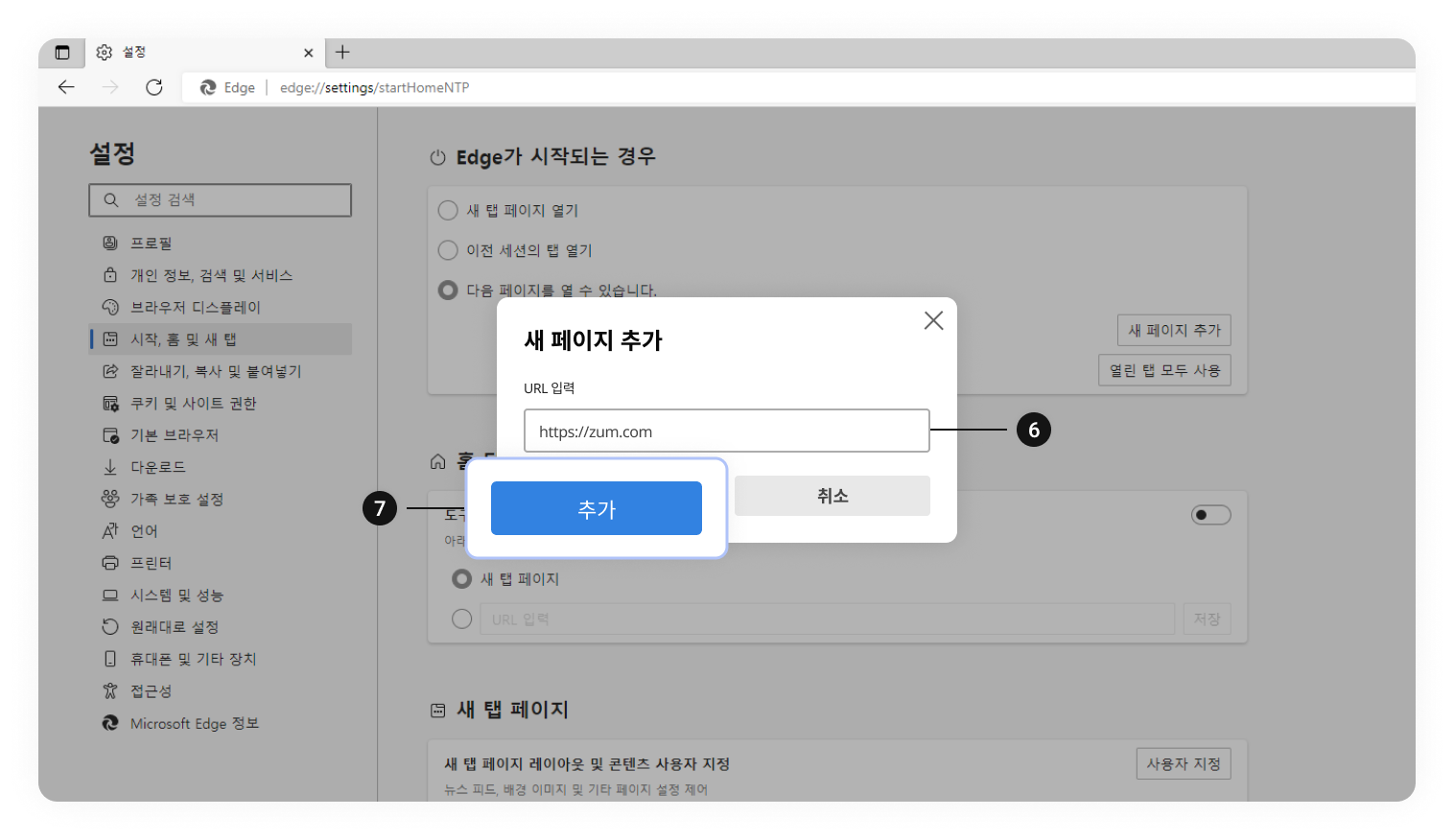1454x840 pixels.
Task: Click the 사용자 지정 button
Action: tap(1183, 763)
